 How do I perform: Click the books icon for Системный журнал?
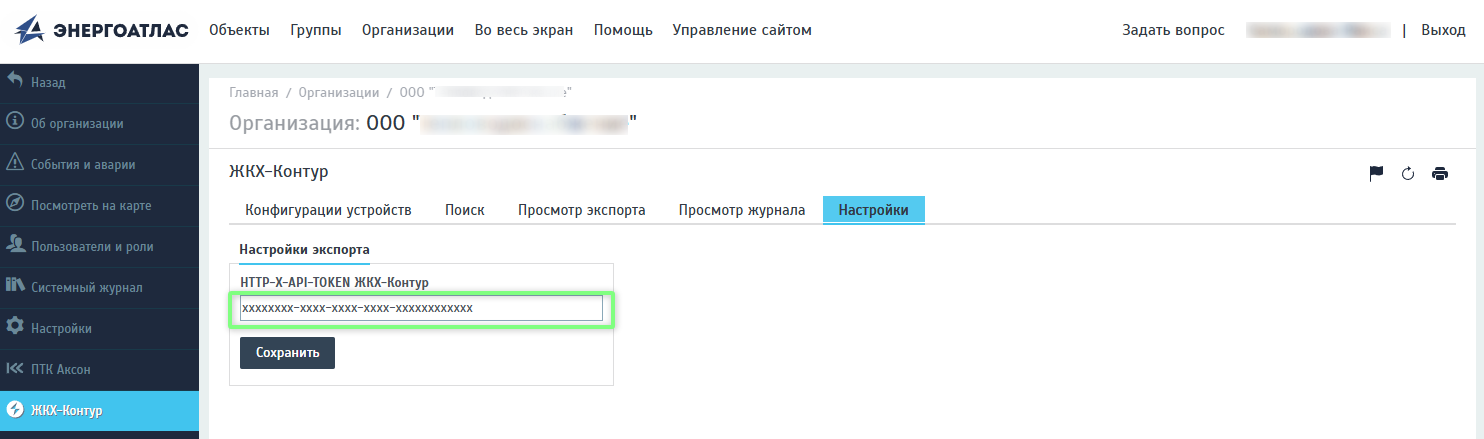pos(15,286)
